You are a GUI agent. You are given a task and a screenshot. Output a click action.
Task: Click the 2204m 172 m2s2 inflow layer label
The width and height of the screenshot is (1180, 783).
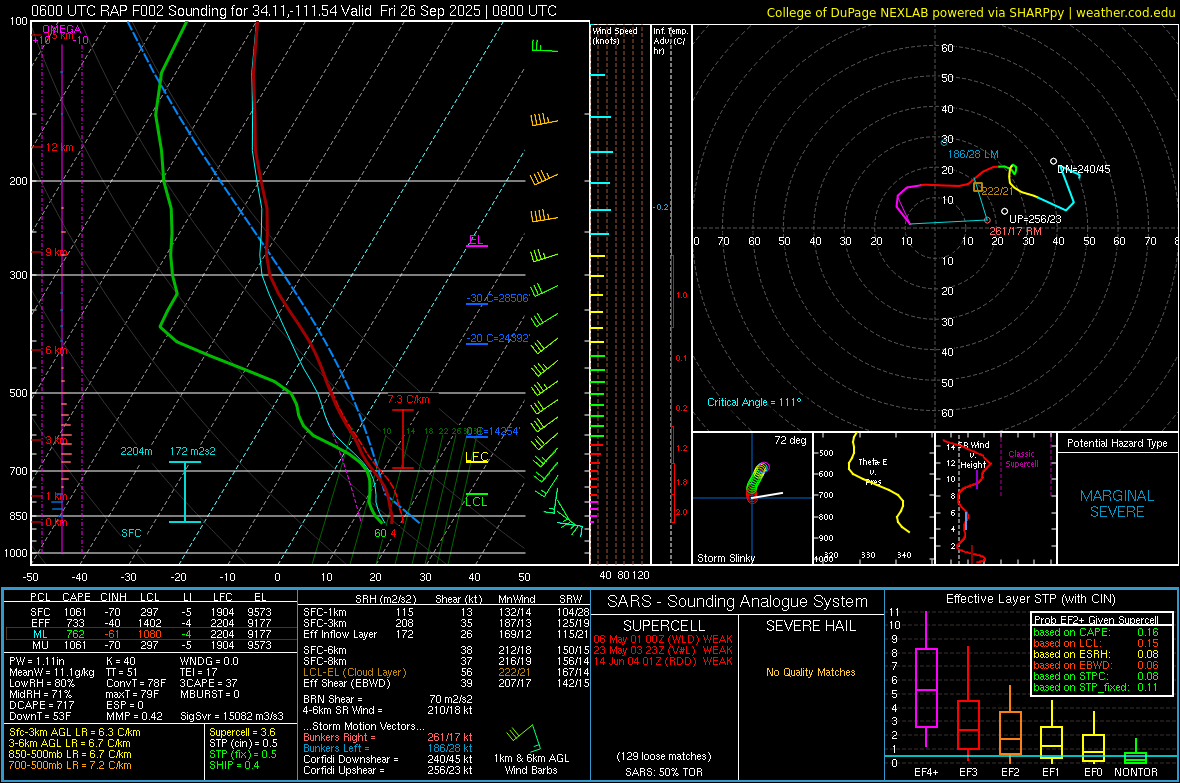point(168,451)
